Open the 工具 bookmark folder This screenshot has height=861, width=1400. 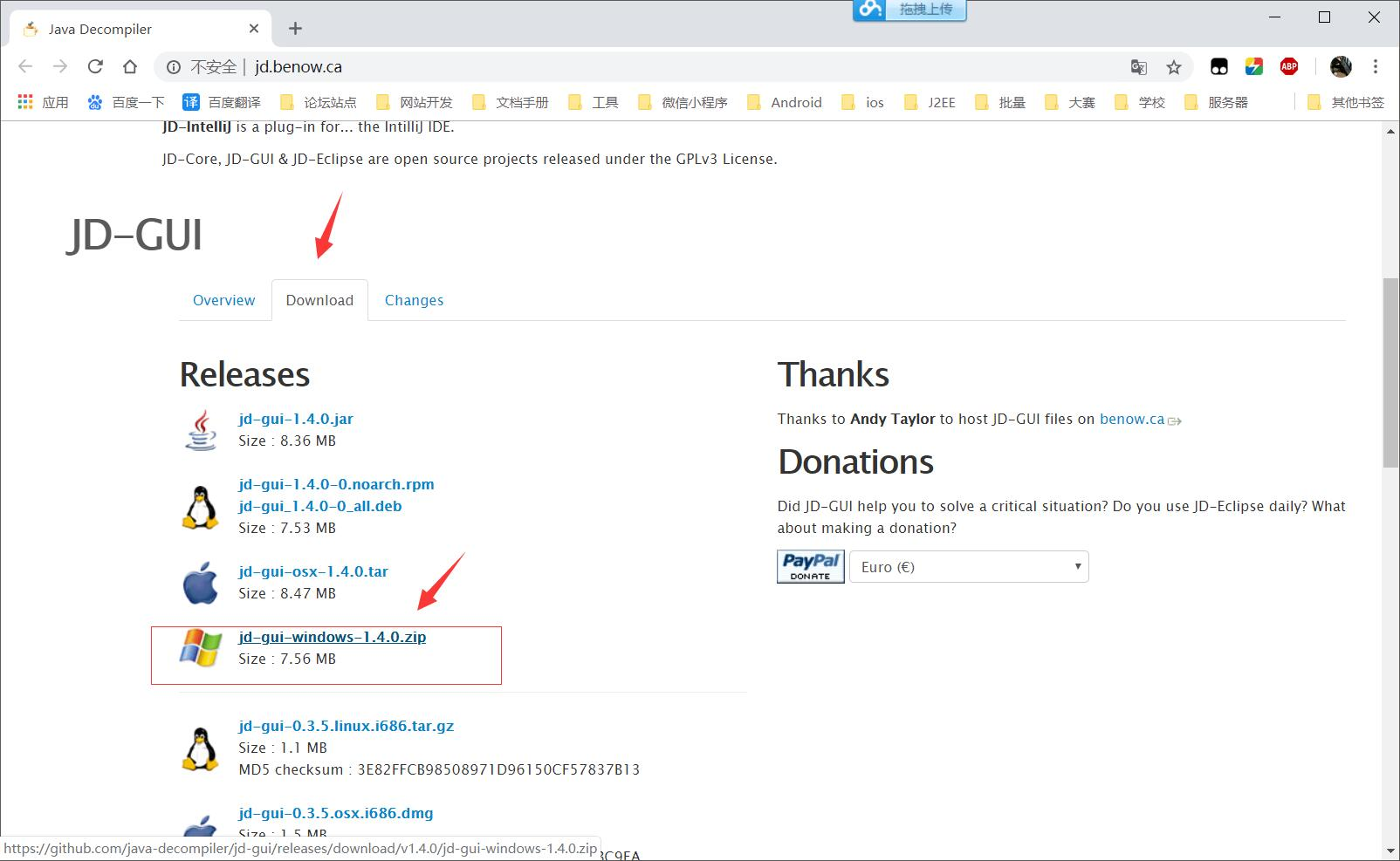coord(593,102)
